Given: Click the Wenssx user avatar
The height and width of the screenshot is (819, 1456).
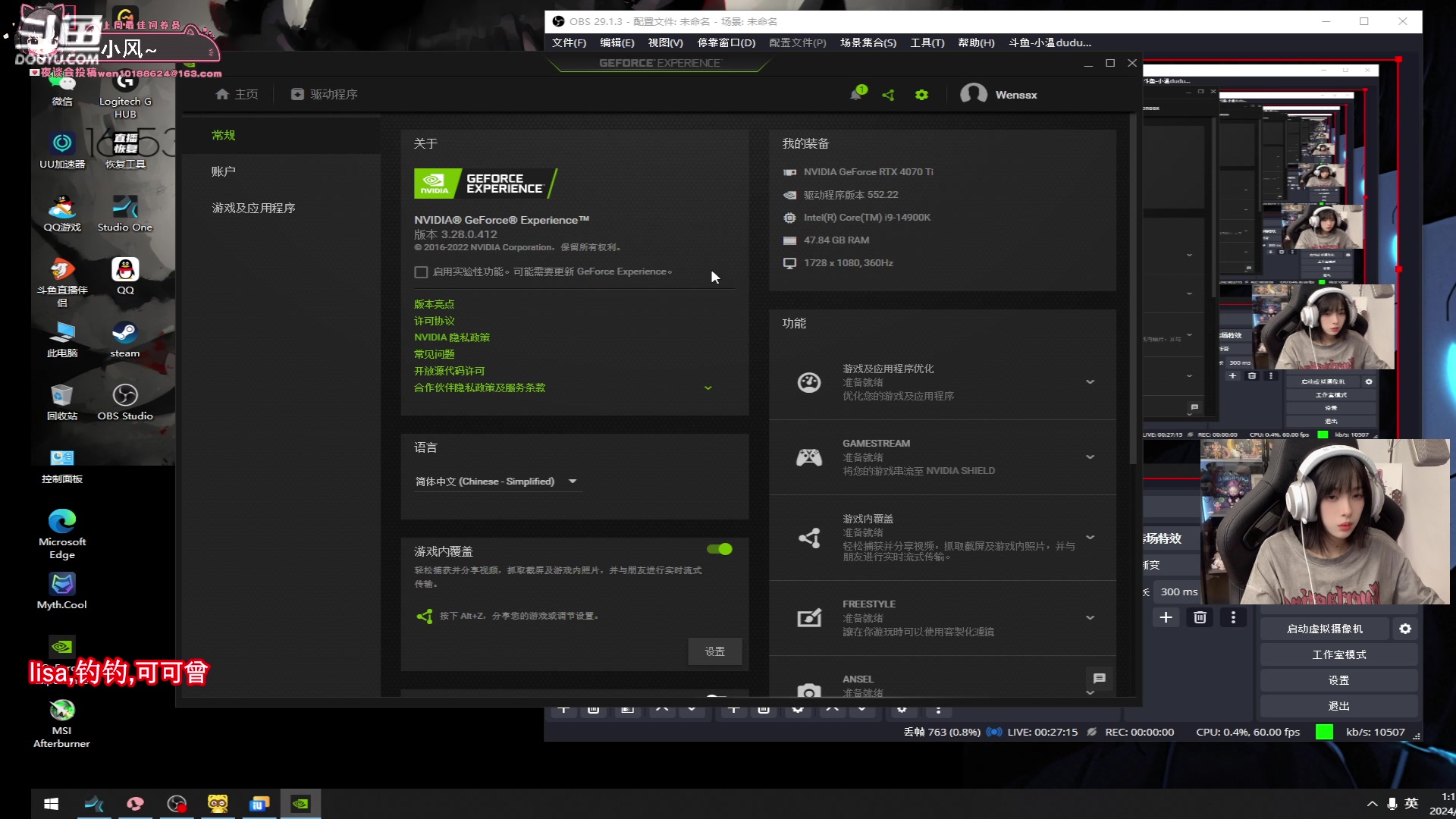Looking at the screenshot, I should [x=974, y=94].
